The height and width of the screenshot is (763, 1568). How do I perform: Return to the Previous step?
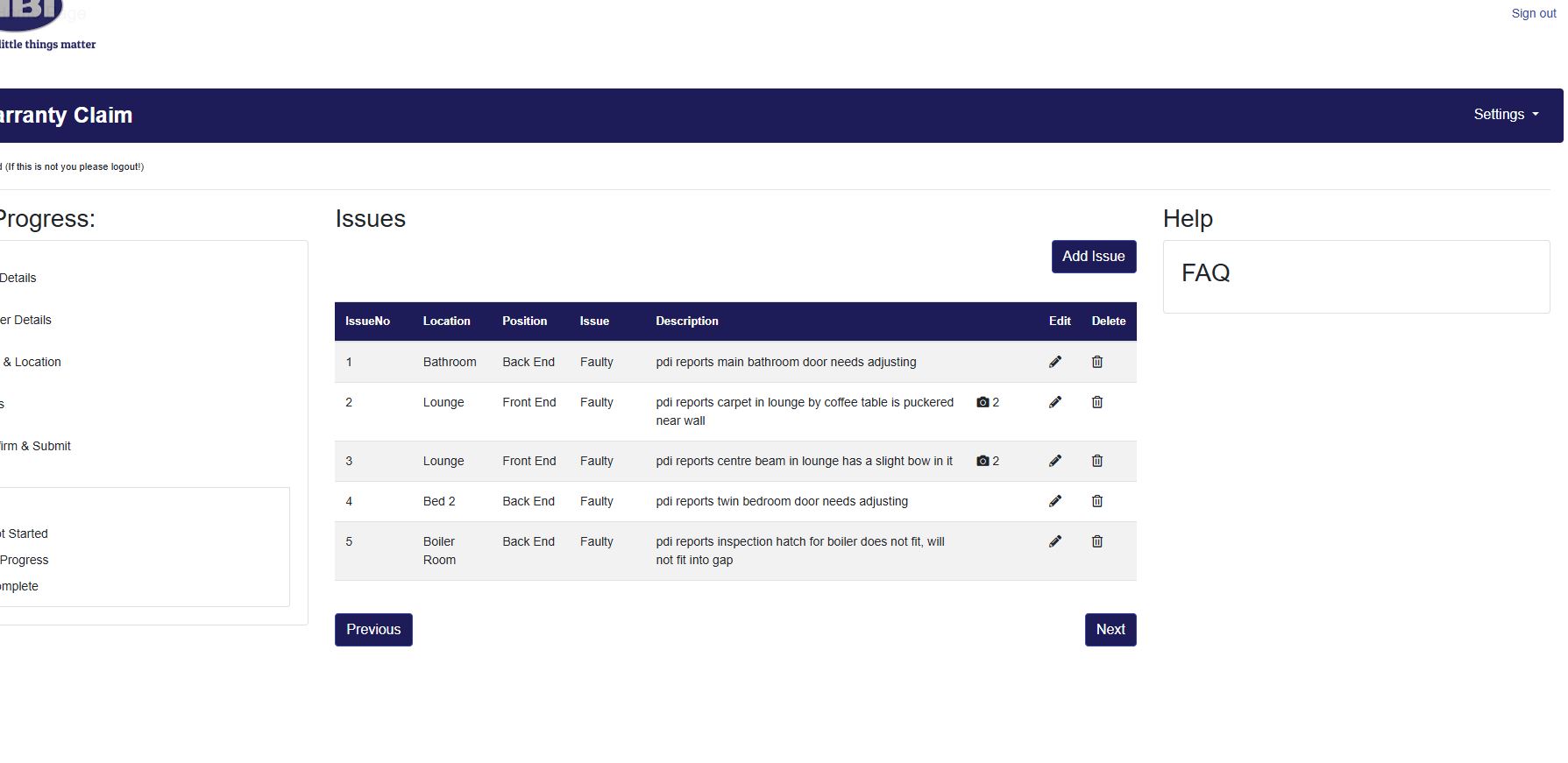coord(373,630)
